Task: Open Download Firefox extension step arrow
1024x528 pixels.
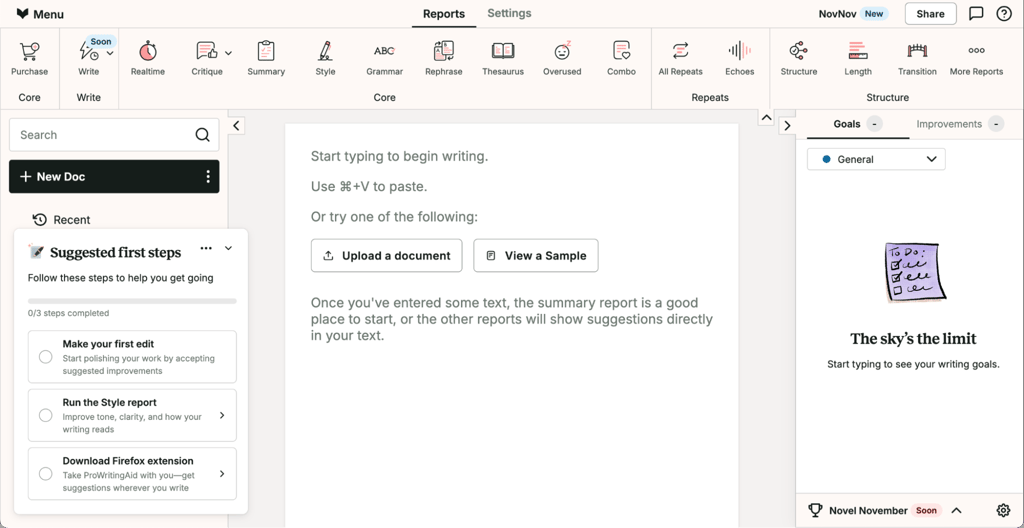Action: 222,474
